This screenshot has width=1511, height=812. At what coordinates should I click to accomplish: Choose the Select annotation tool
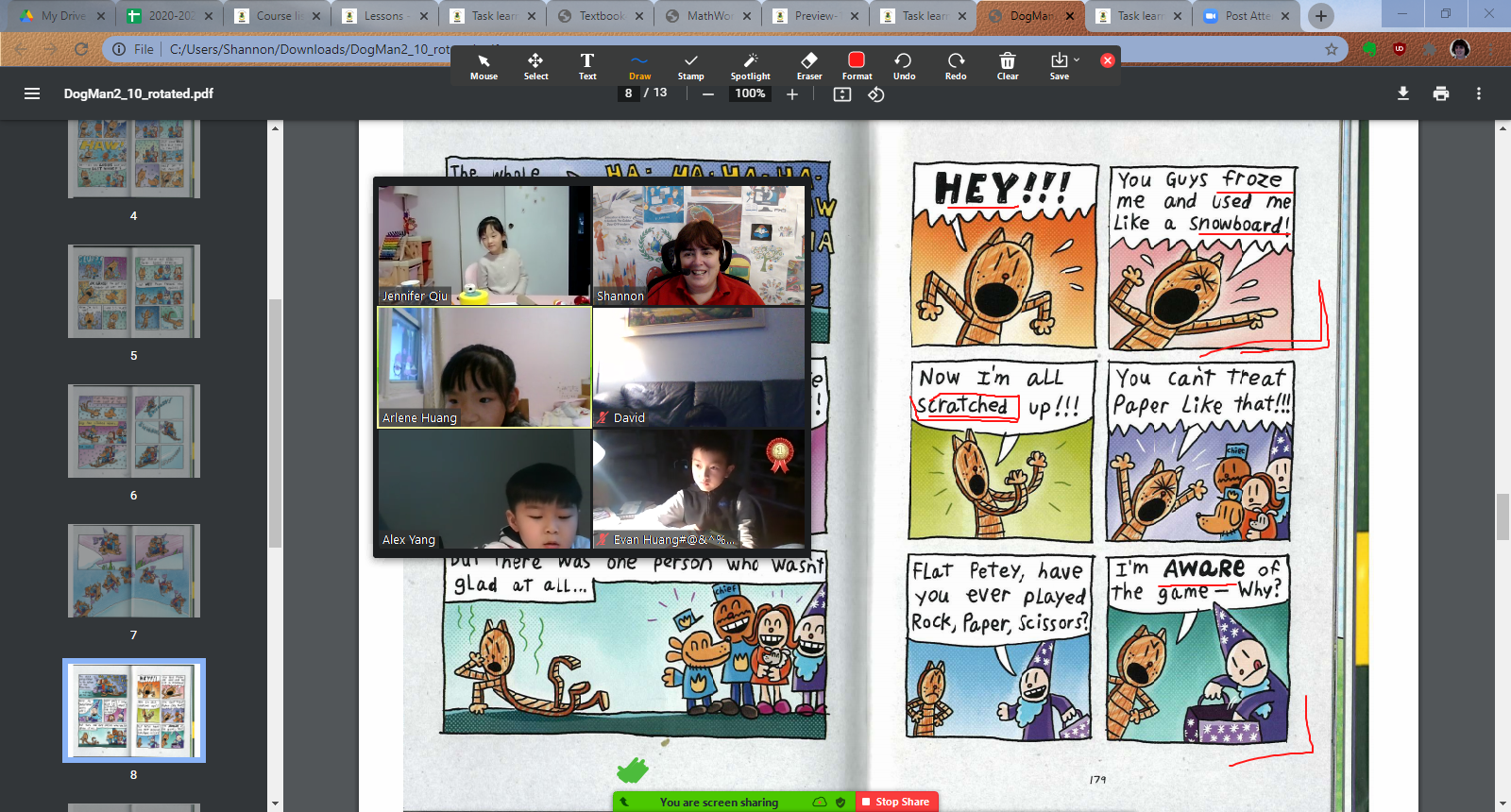point(535,66)
